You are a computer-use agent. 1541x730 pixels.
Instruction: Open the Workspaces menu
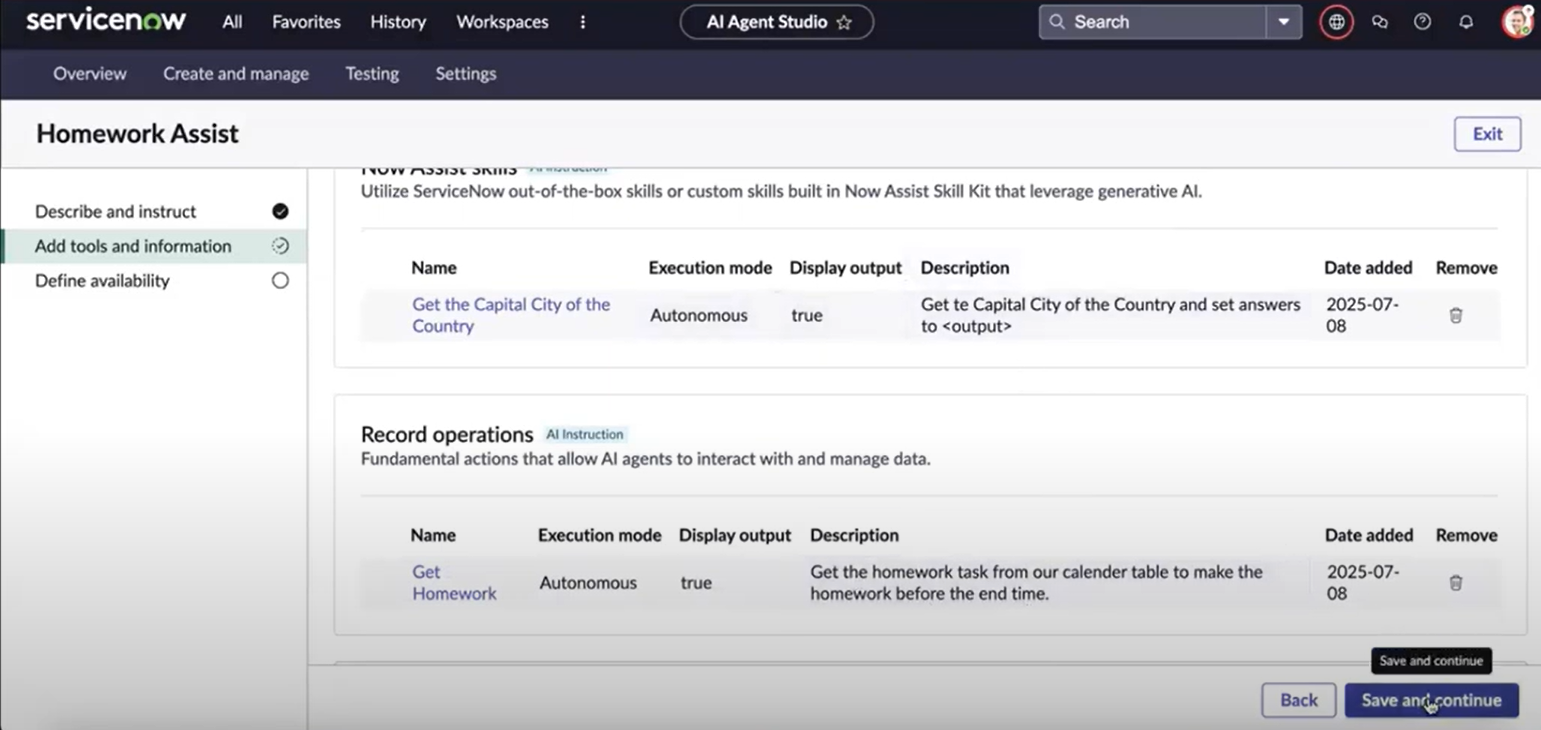[x=502, y=22]
